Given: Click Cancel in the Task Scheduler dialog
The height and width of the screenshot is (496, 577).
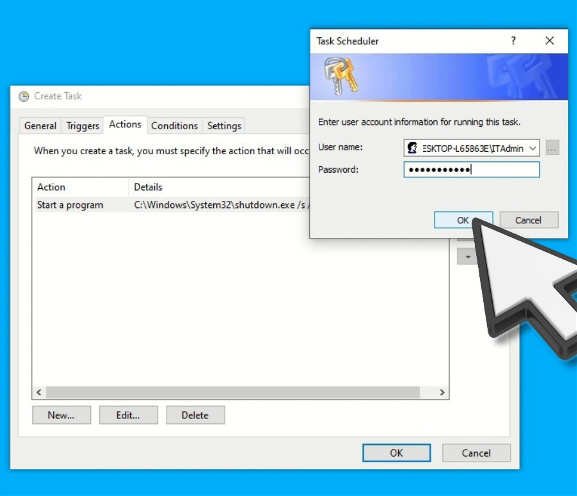Looking at the screenshot, I should [x=529, y=220].
